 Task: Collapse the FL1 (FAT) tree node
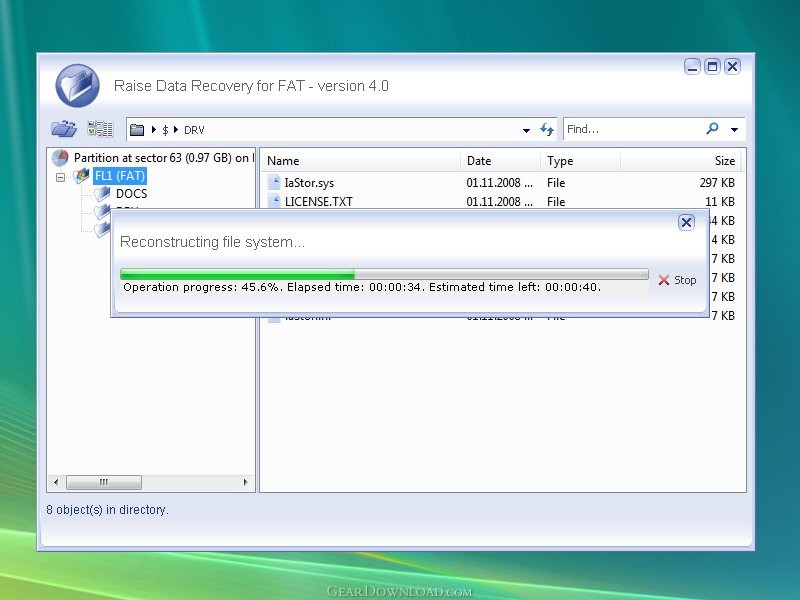(x=60, y=178)
